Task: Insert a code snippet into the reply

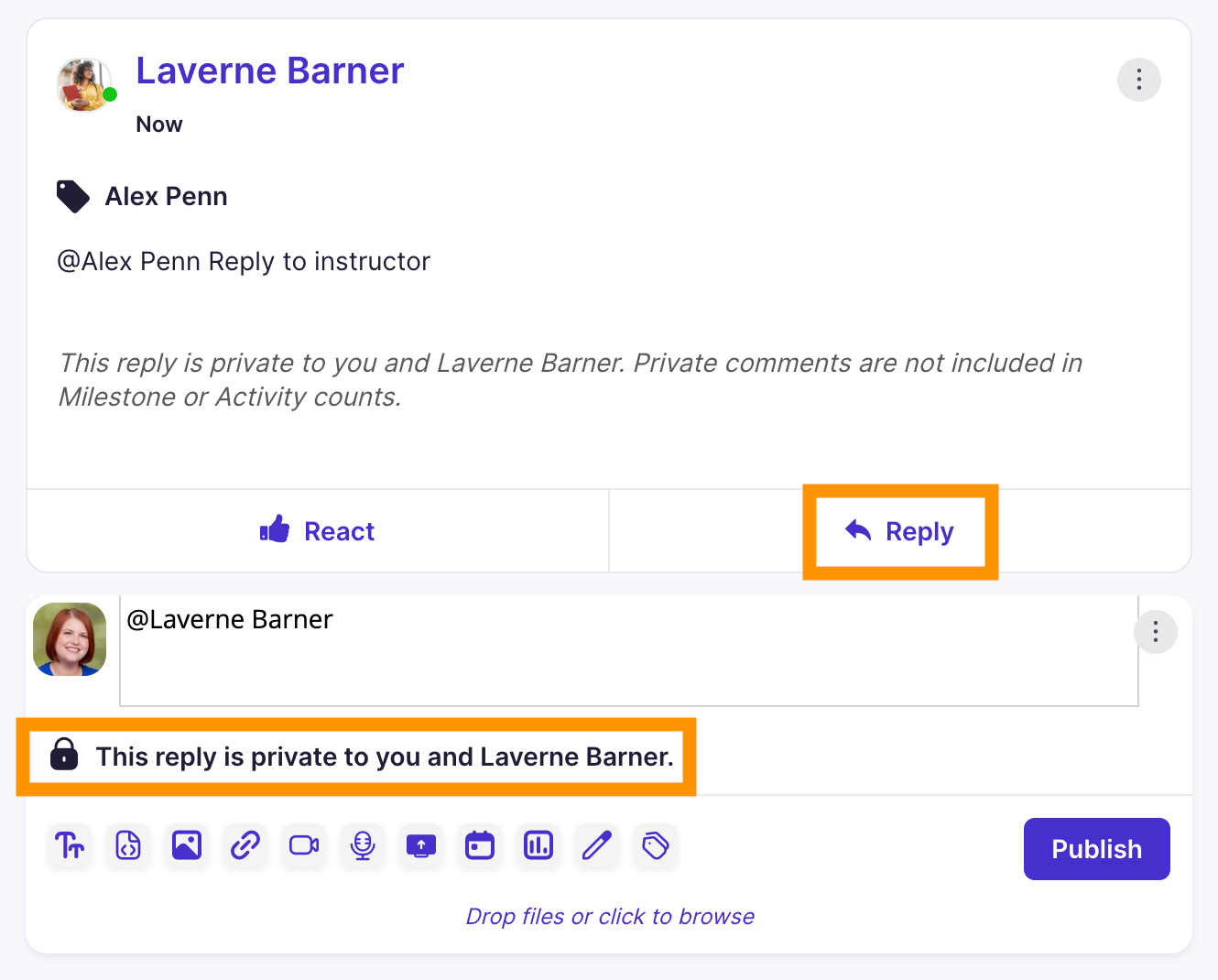Action: (127, 846)
